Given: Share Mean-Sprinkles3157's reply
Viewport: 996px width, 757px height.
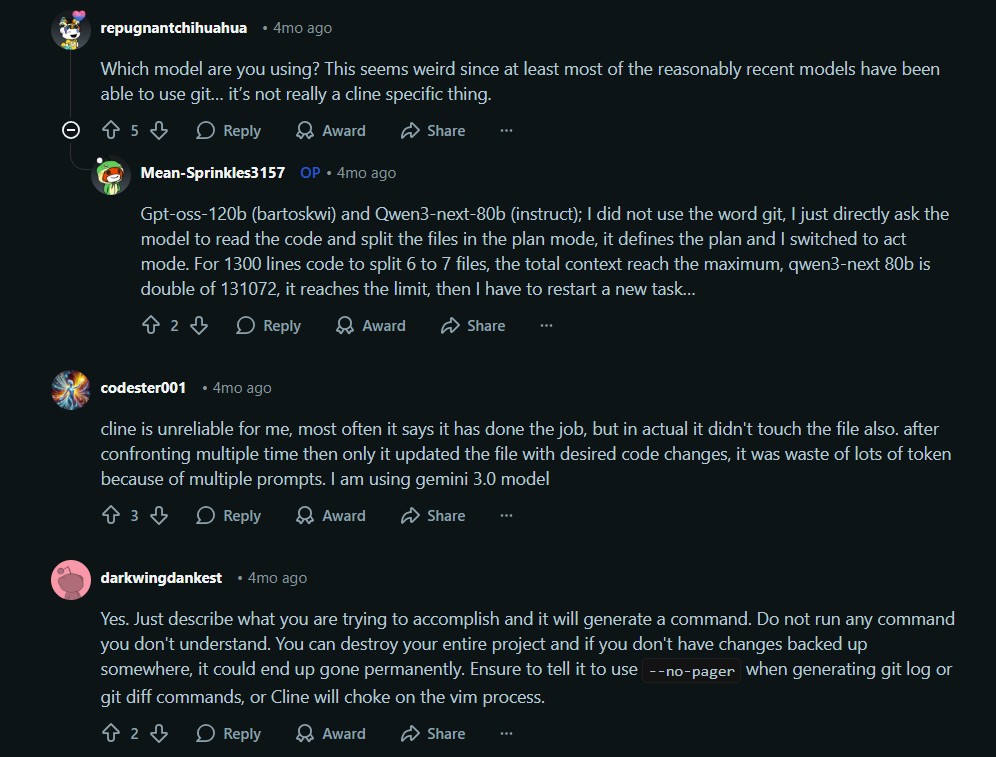Looking at the screenshot, I should pos(473,326).
